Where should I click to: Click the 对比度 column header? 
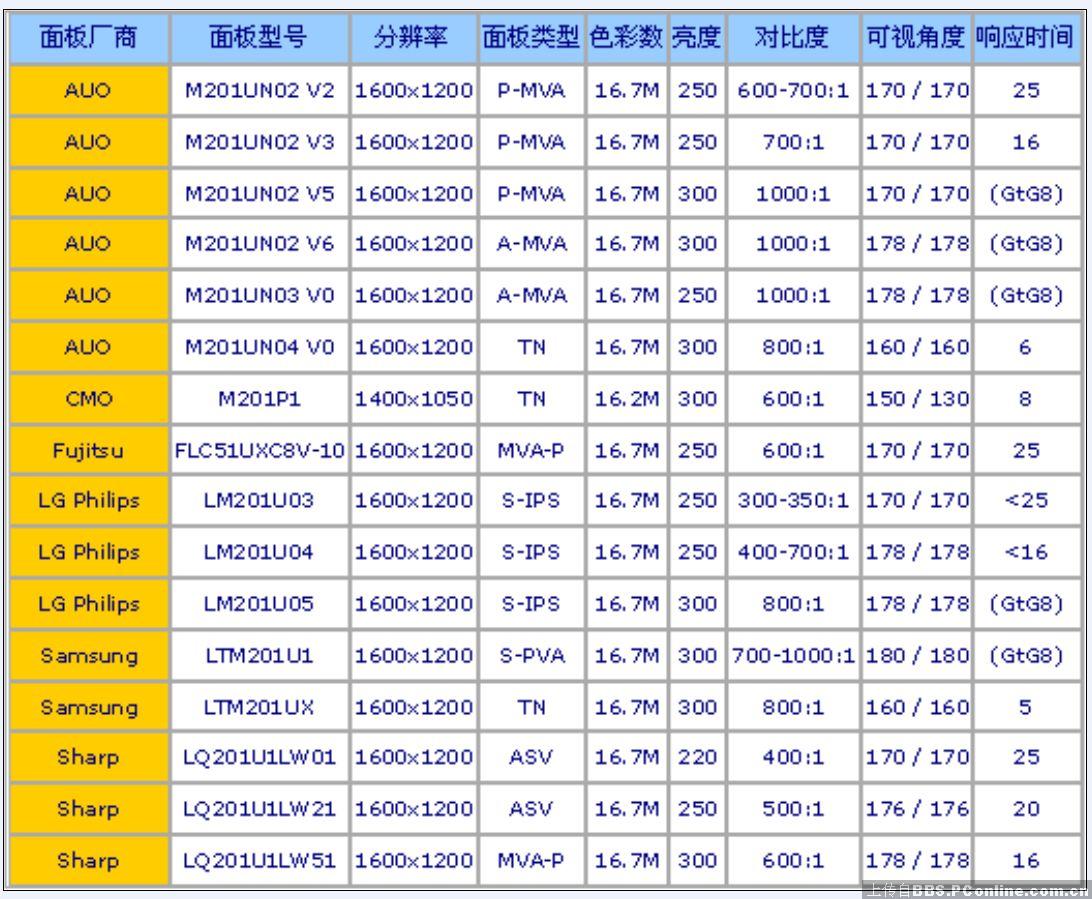(793, 38)
